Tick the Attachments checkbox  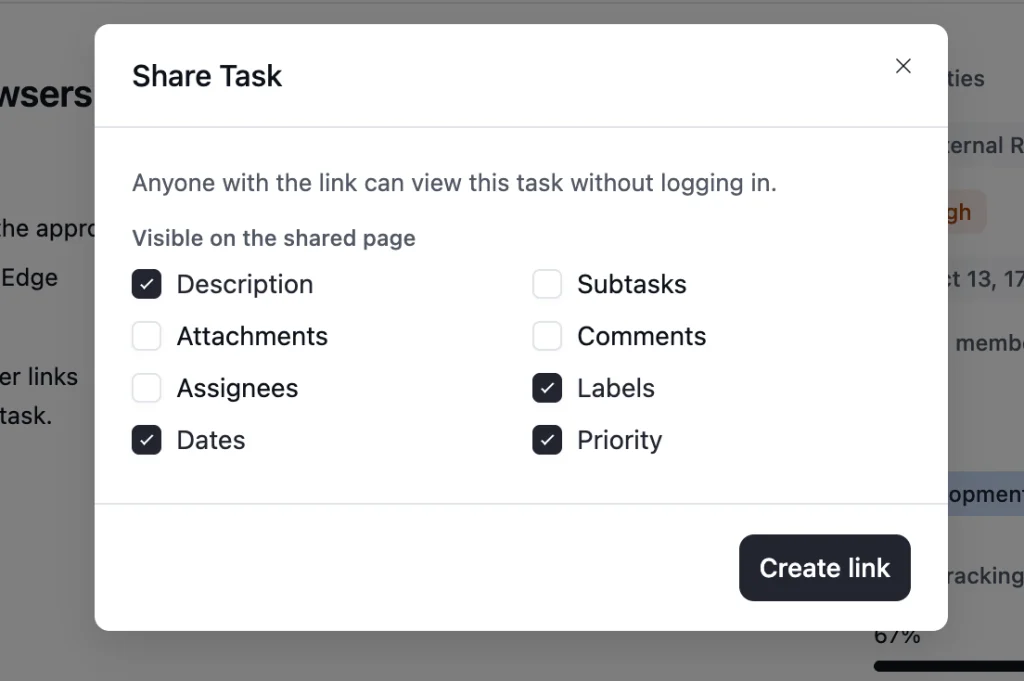click(146, 336)
